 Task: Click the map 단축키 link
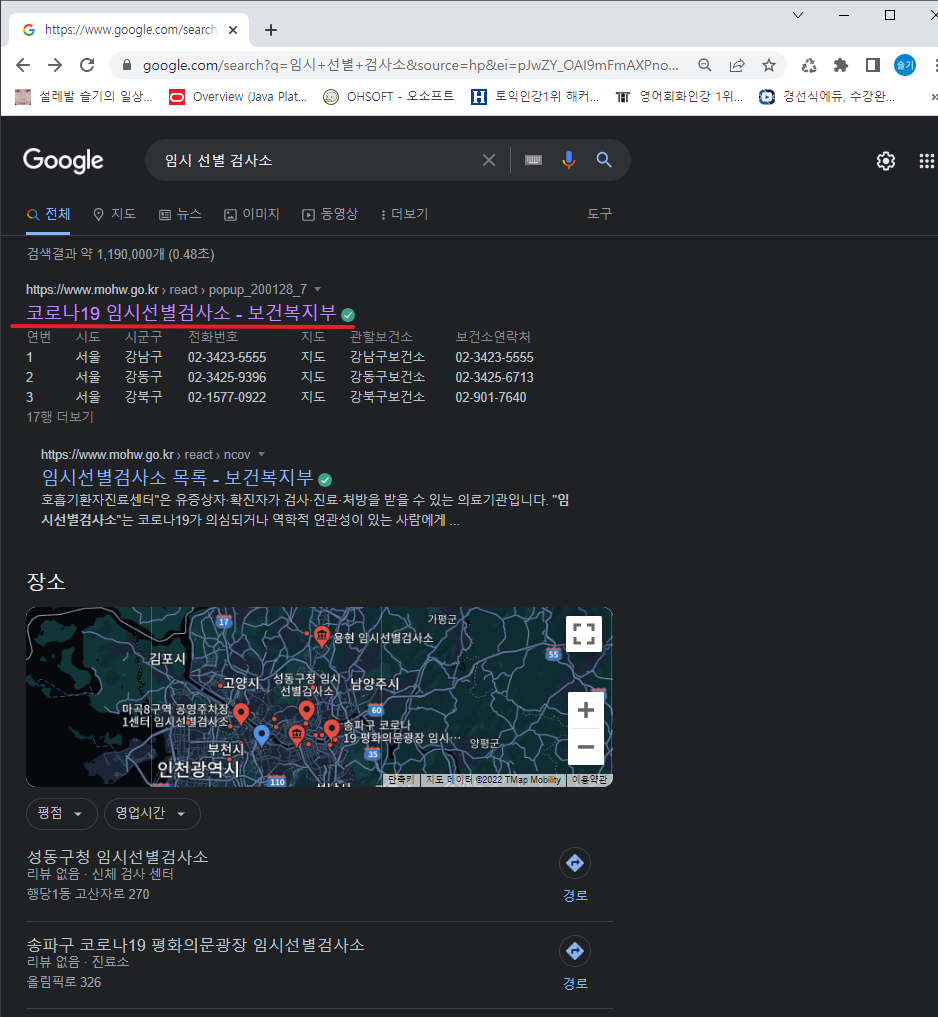[401, 780]
